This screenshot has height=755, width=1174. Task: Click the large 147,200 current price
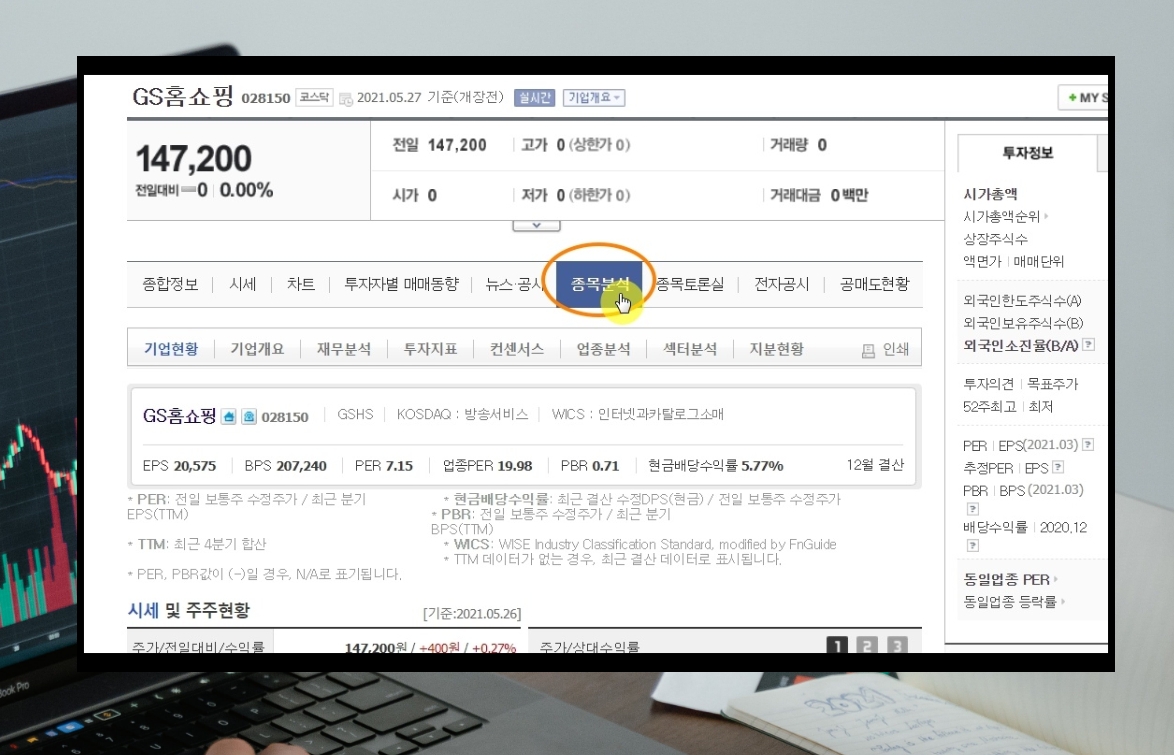pos(194,159)
